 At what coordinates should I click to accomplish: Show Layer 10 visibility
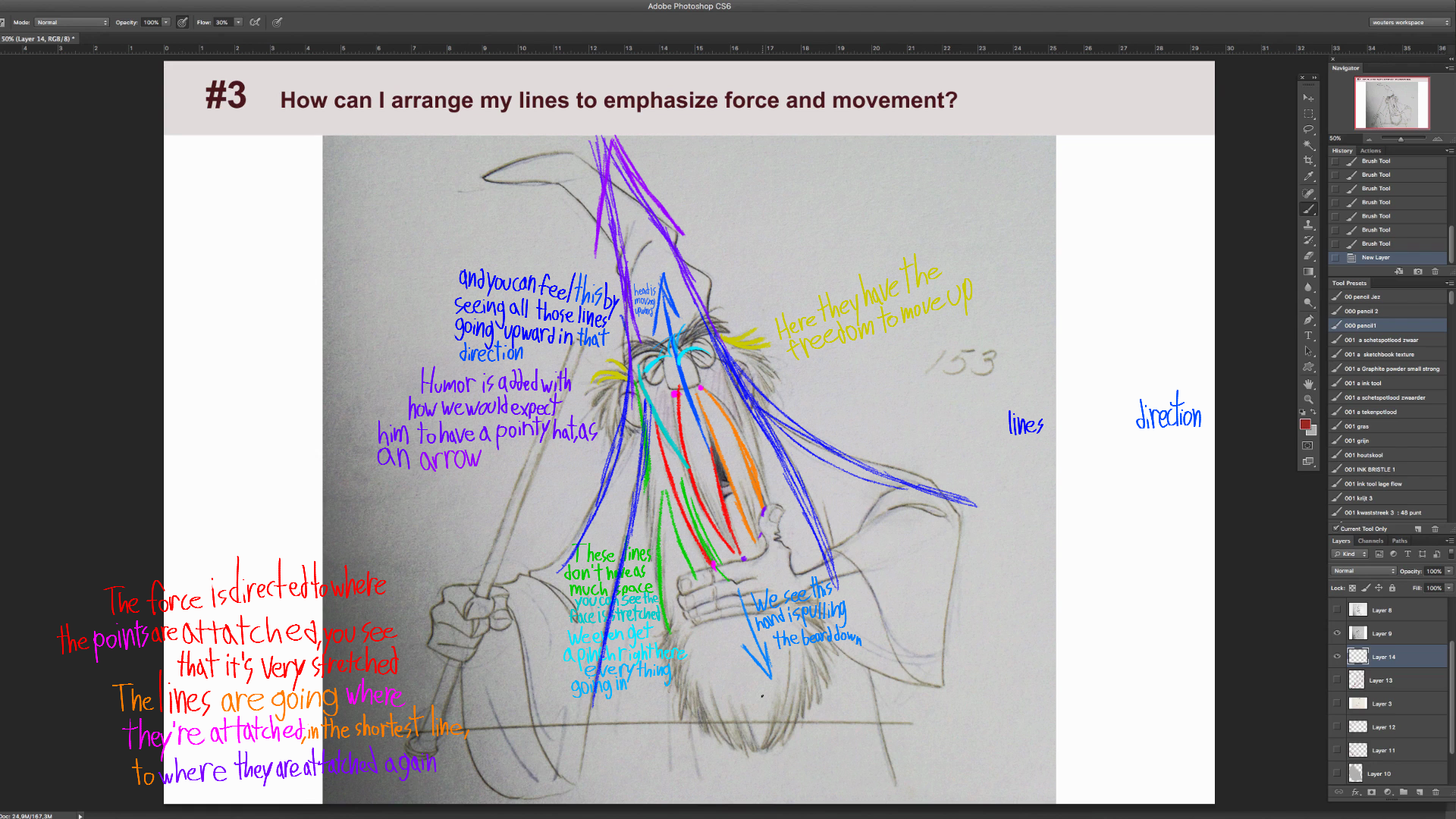1337,773
